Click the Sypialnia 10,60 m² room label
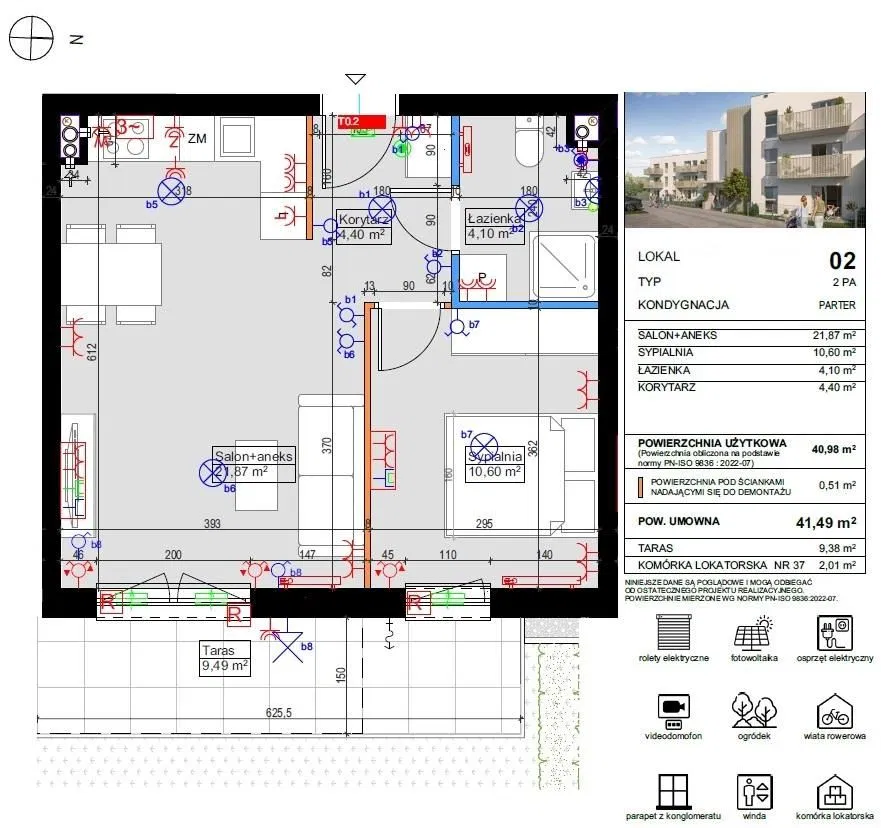Image resolution: width=881 pixels, height=828 pixels. [495, 464]
